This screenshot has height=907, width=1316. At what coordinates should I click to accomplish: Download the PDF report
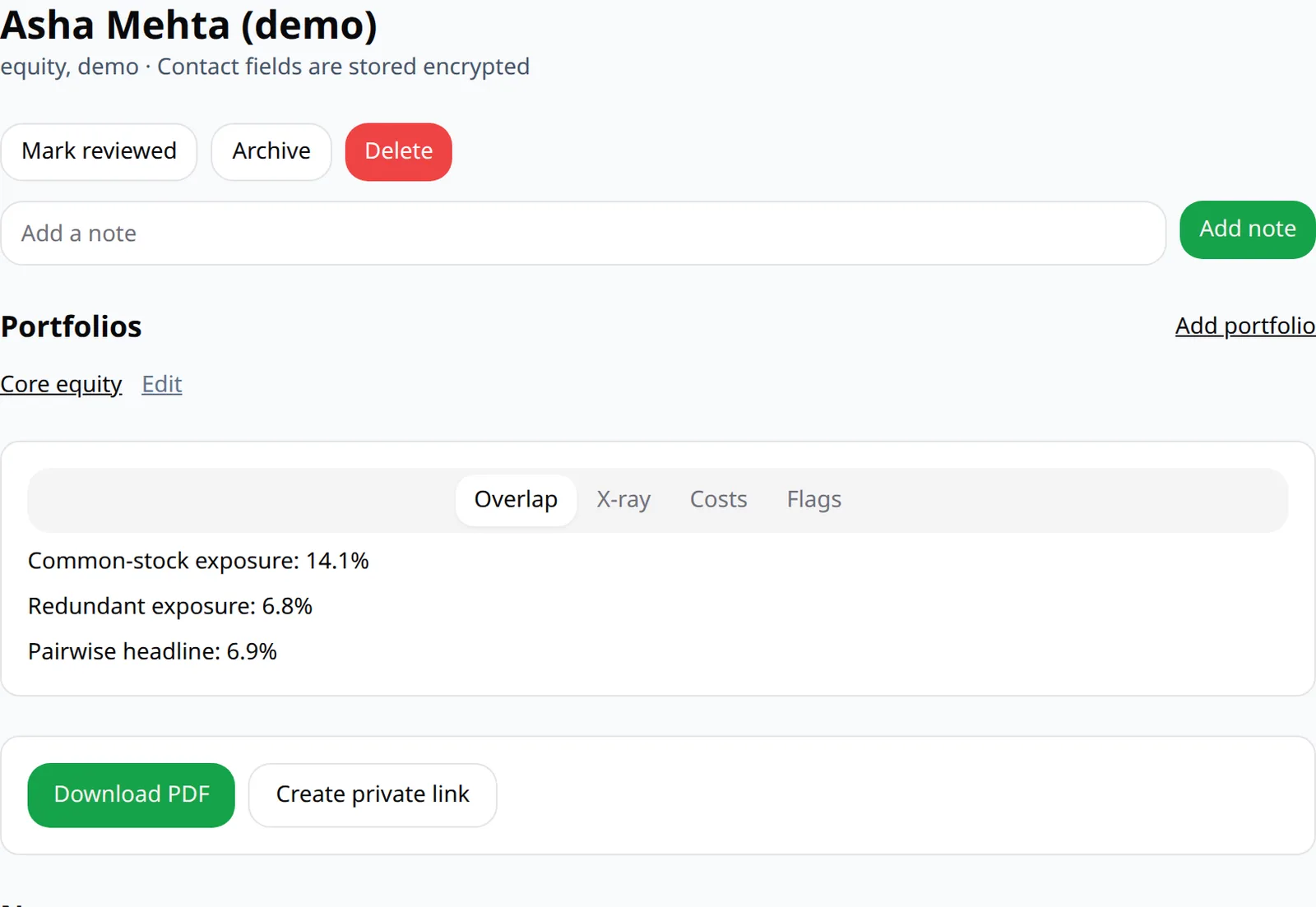pyautogui.click(x=132, y=795)
